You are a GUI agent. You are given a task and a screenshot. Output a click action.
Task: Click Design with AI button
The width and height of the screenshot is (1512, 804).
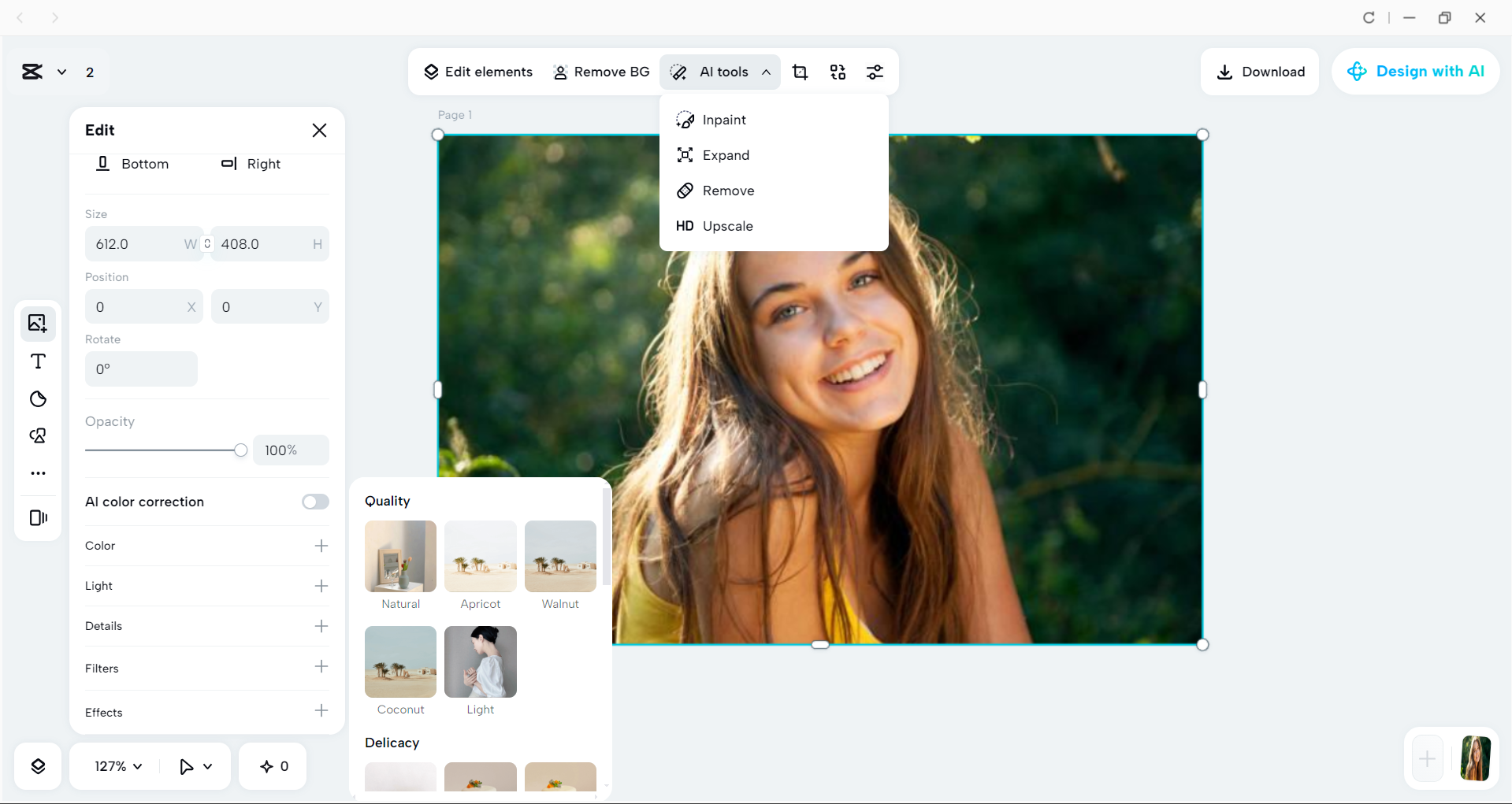1415,72
